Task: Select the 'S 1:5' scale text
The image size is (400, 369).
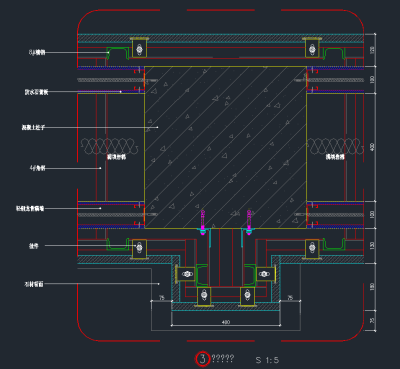Action: click(267, 360)
